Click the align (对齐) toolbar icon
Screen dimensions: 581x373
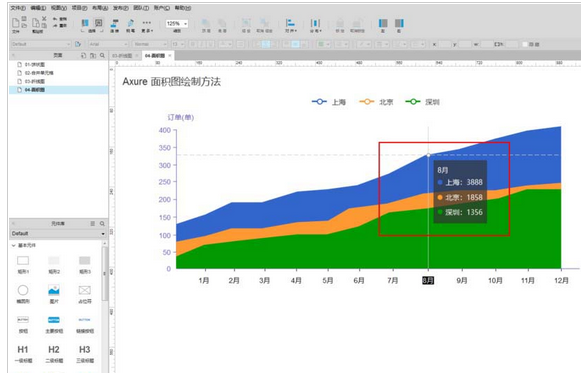pyautogui.click(x=290, y=26)
